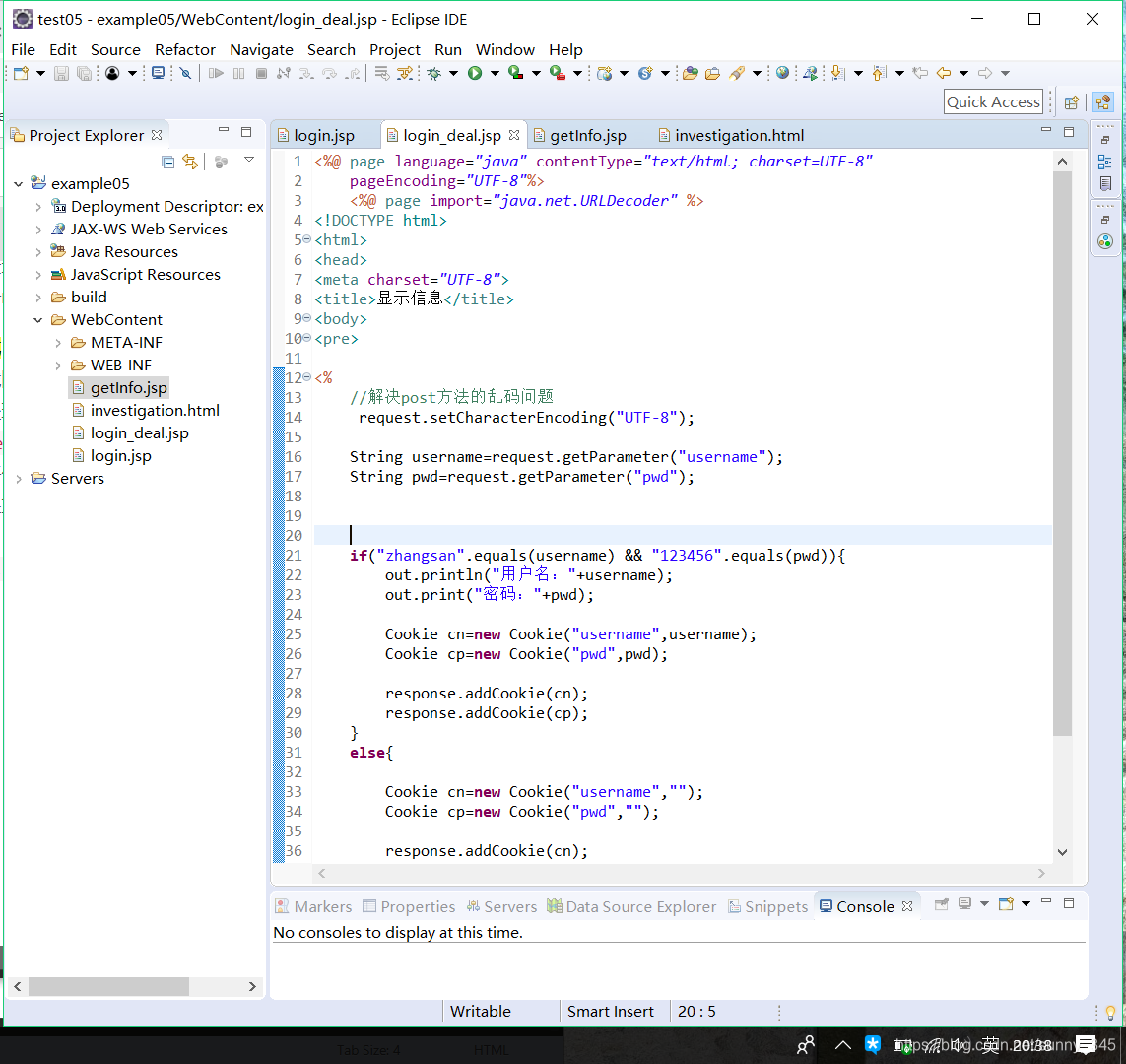Viewport: 1126px width, 1064px height.
Task: Click the Back navigation yellow arrow
Action: (944, 73)
